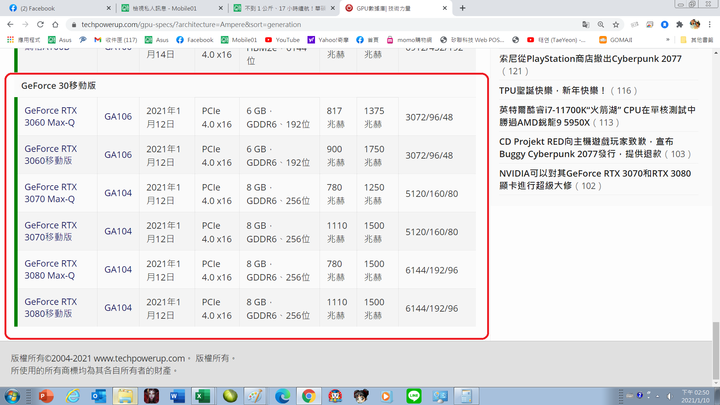Click the www.techpowerup.com footer text
The height and width of the screenshot is (405, 720).
click(139, 358)
